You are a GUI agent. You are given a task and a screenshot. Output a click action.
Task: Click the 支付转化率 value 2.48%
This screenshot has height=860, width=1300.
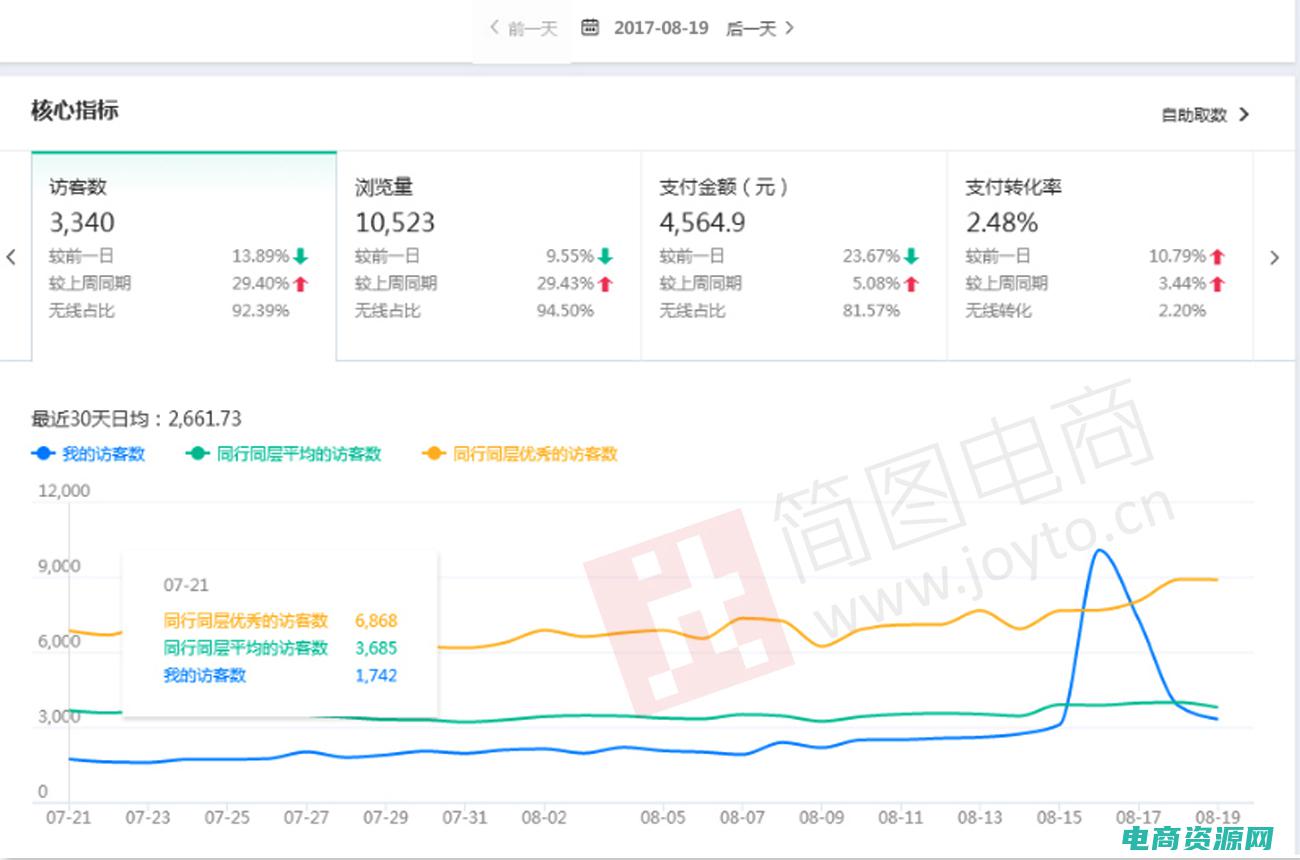point(1001,222)
